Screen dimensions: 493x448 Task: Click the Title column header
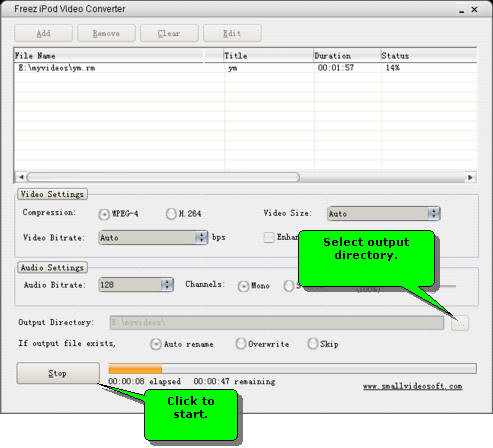tap(268, 56)
